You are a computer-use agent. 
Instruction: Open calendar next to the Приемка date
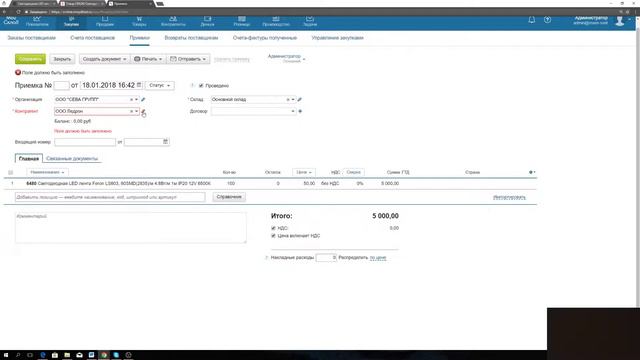(x=139, y=85)
